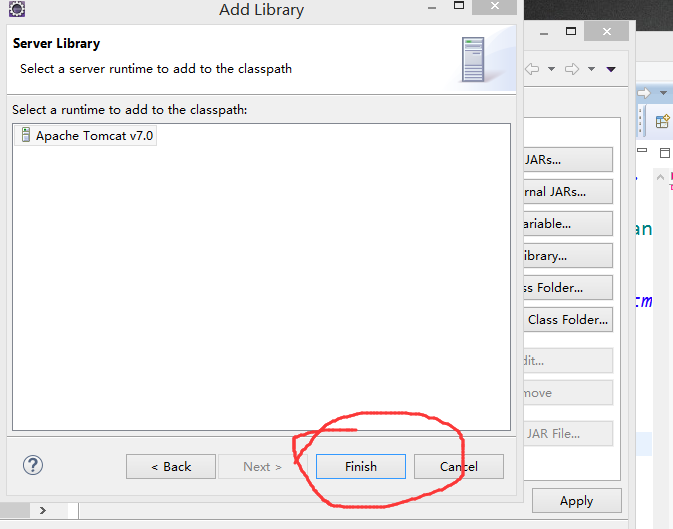This screenshot has width=673, height=529.
Task: Maximize the Eclipse editor view
Action: click(665, 153)
